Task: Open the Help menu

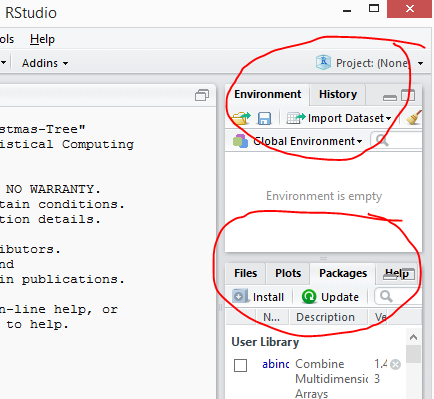Action: click(x=42, y=39)
